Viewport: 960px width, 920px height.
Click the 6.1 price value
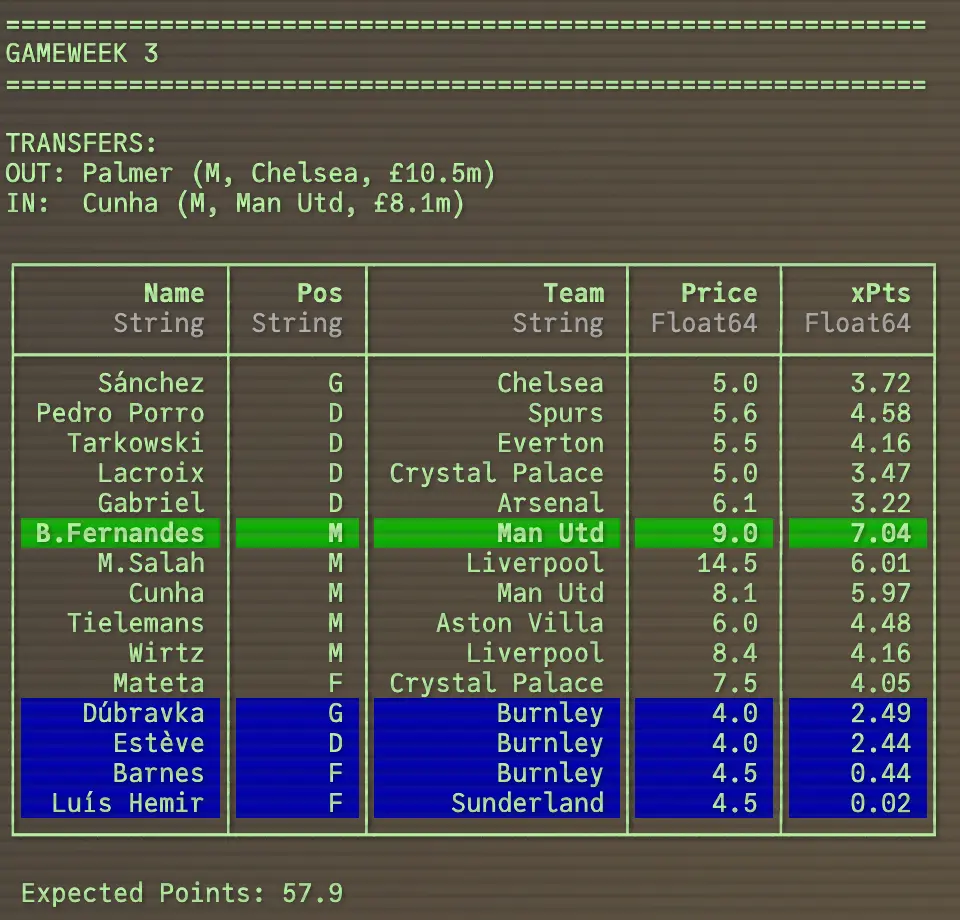735,503
